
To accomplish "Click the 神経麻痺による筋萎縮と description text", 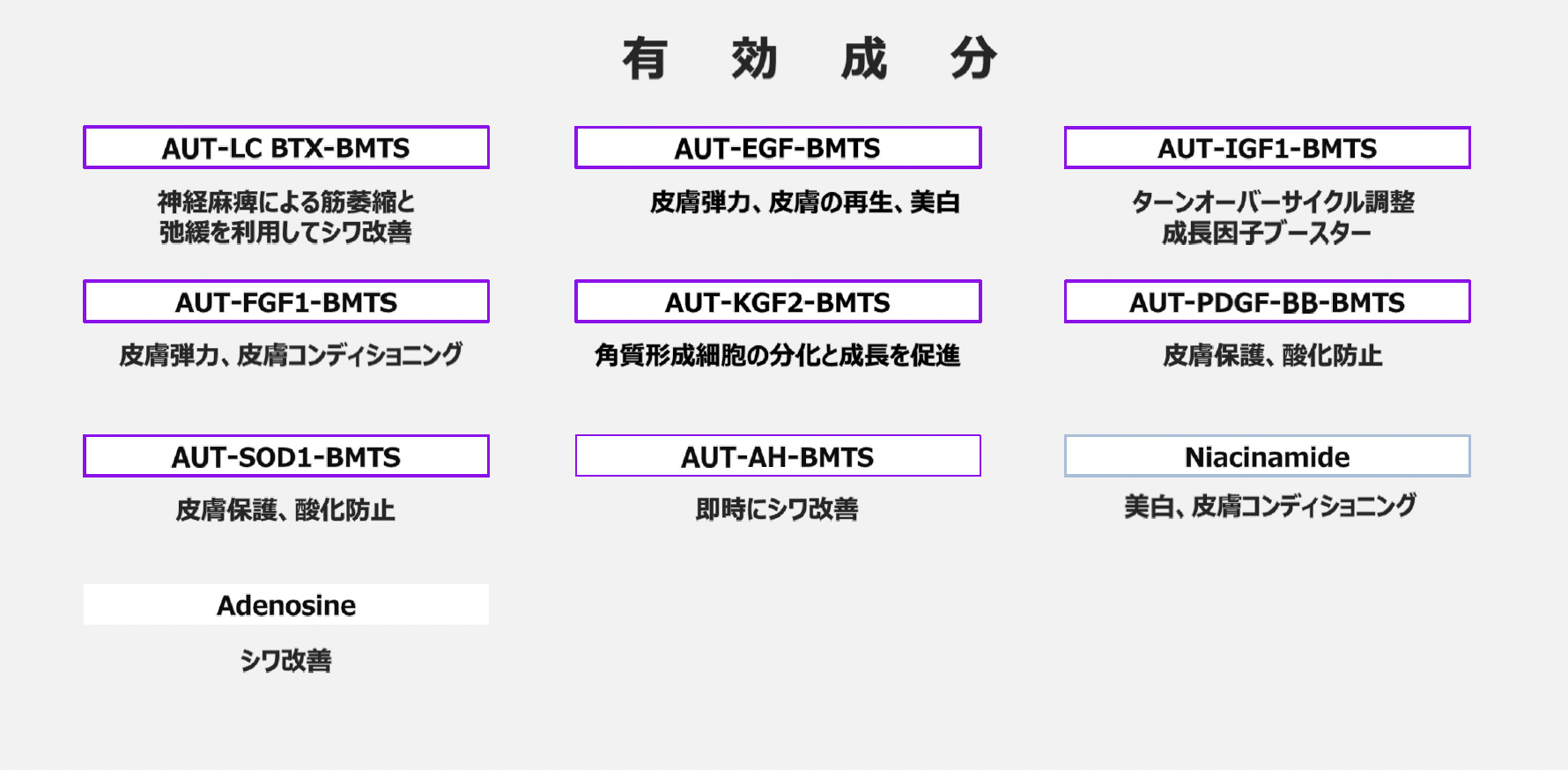I will (286, 202).
